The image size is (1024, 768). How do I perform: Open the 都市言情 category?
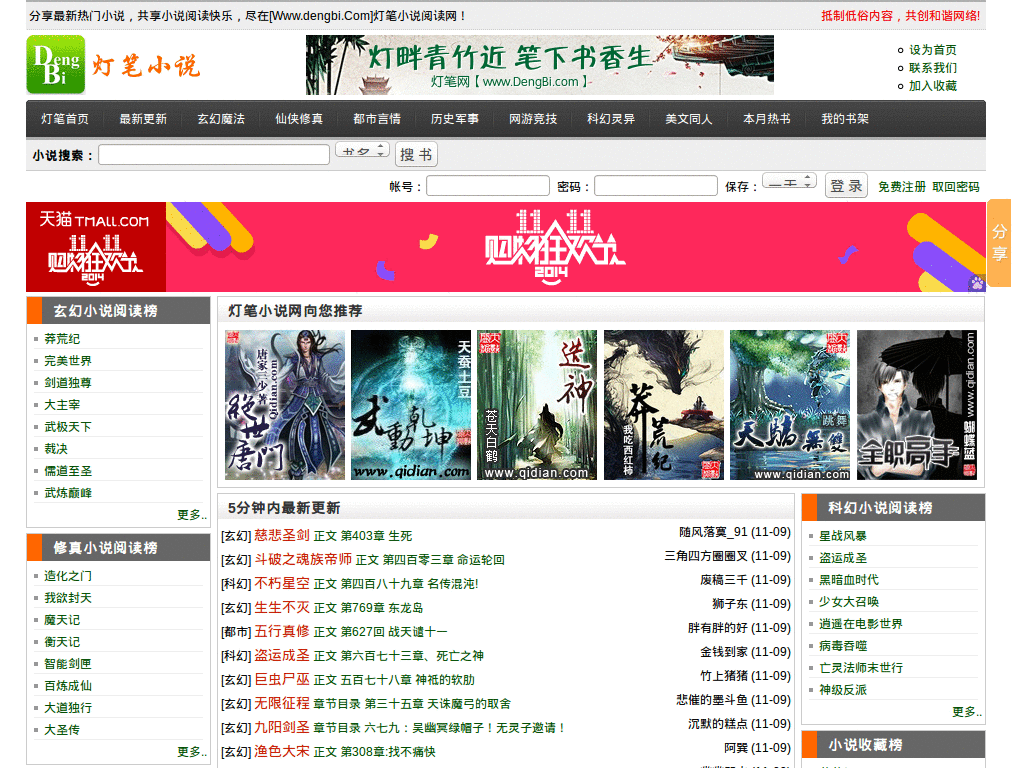tap(377, 119)
